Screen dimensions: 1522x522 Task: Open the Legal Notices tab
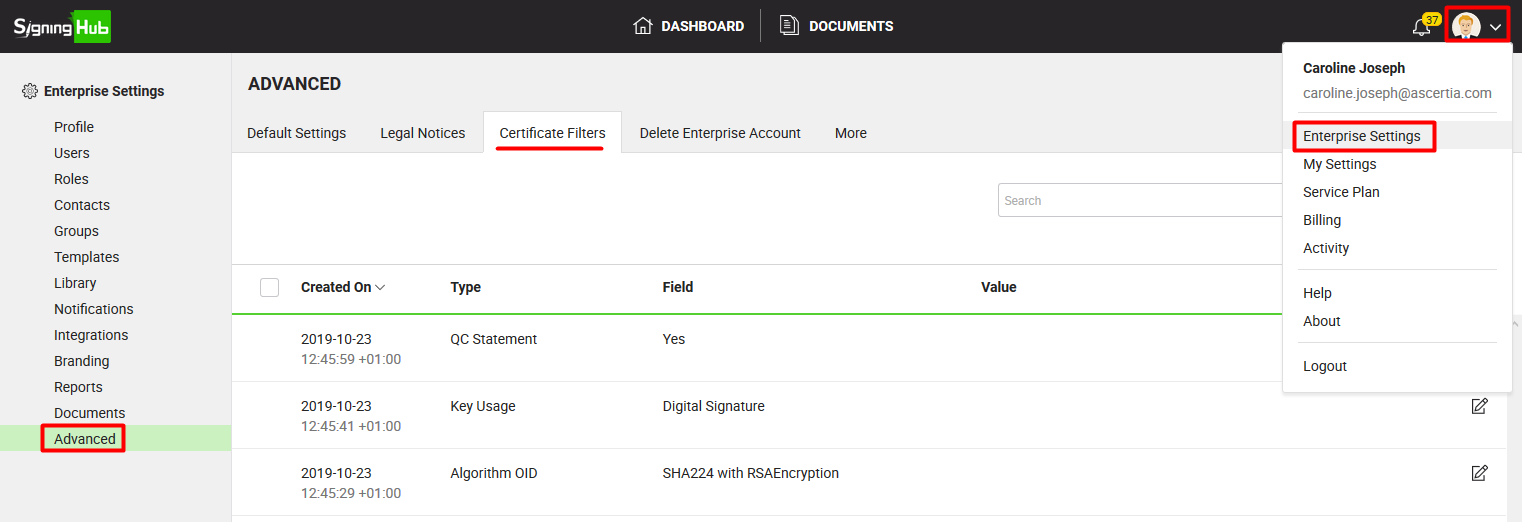coord(422,133)
